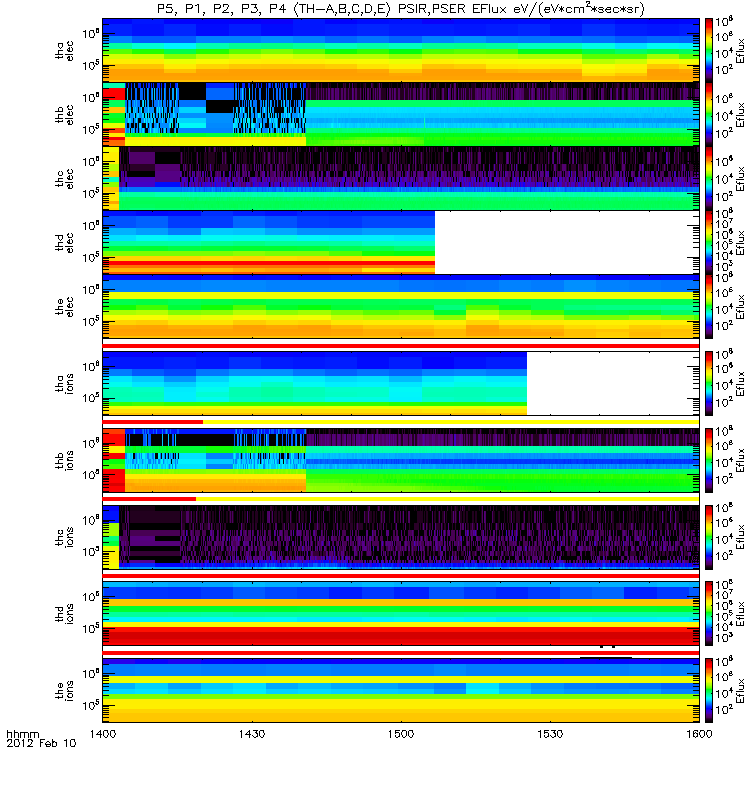Select the 'thc elec' axis label
750x800 pixels.
(65, 179)
